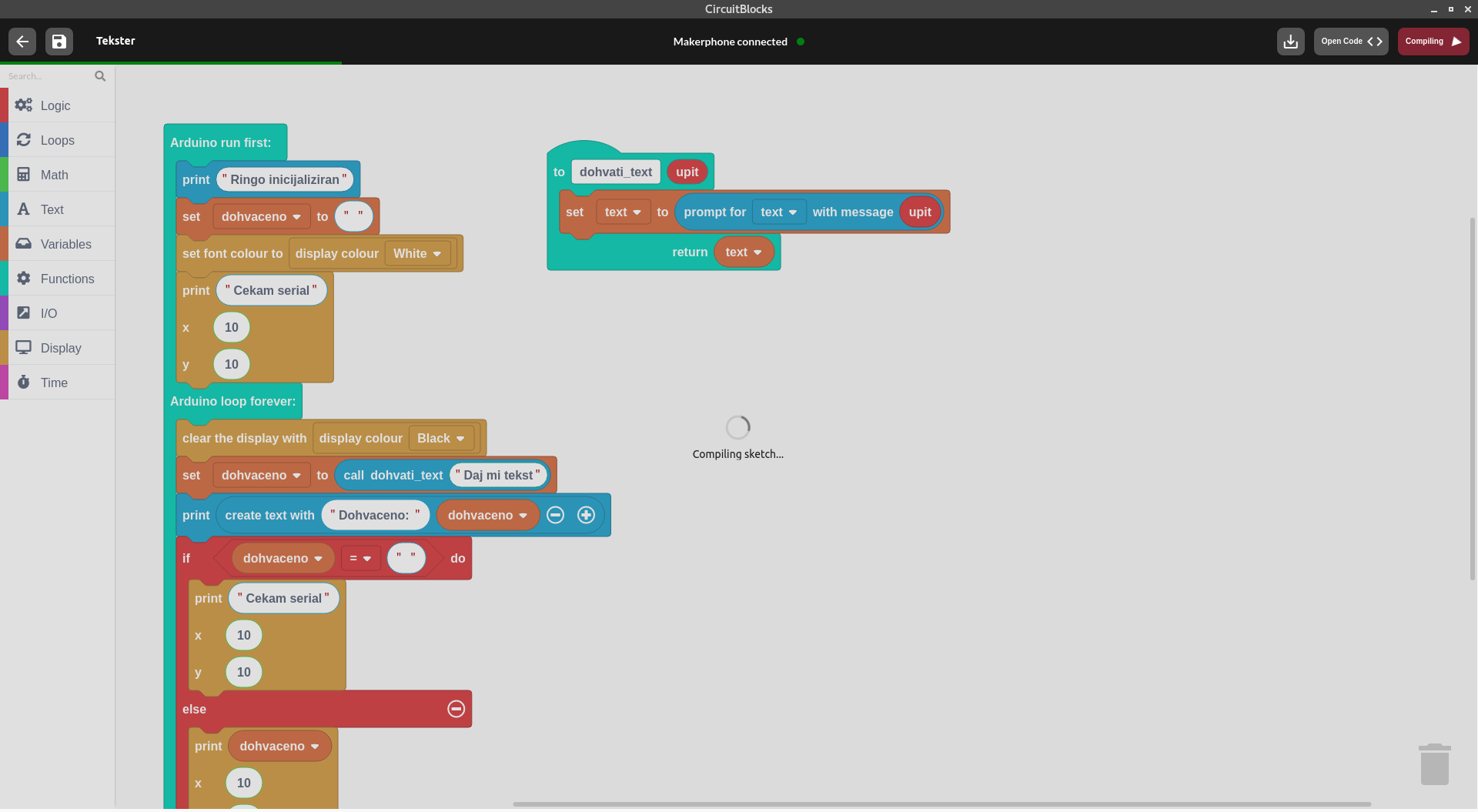The image size is (1478, 812).
Task: Open text variable dropdown in function set block
Action: click(624, 212)
